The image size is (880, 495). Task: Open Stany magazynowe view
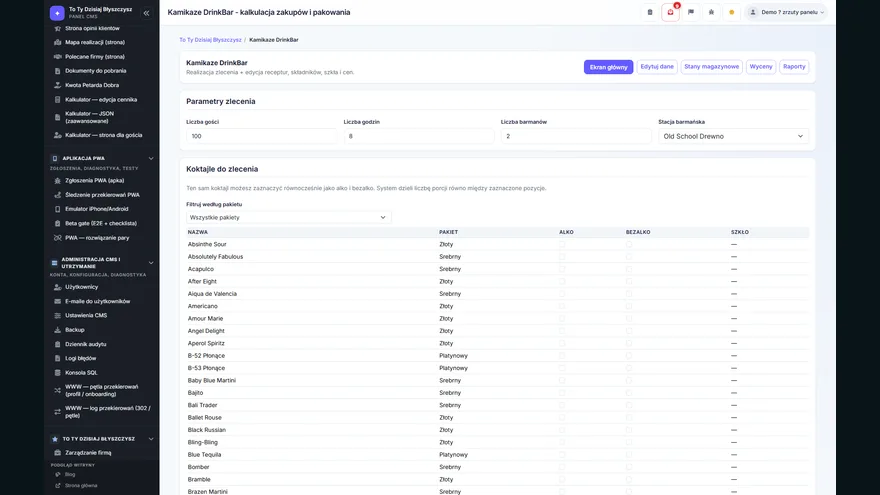click(x=712, y=67)
